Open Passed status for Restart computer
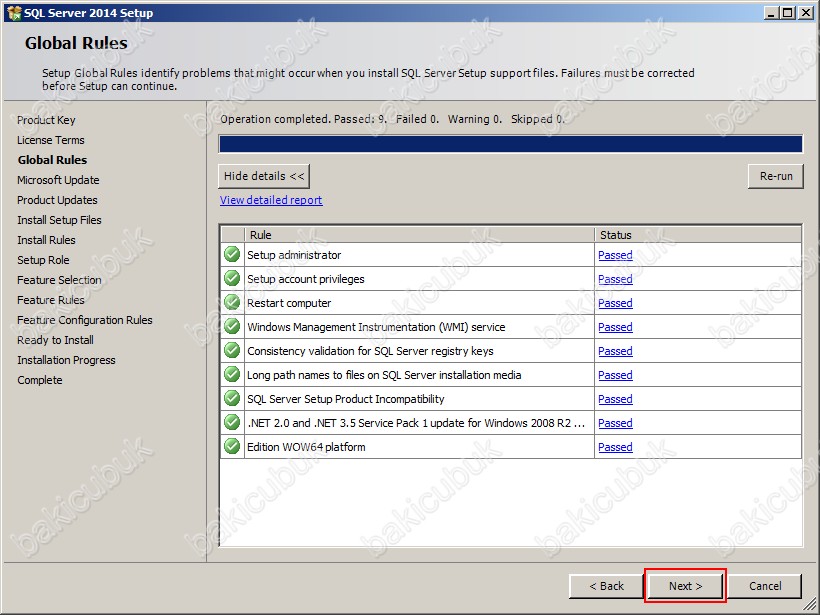The width and height of the screenshot is (820, 615). [615, 303]
